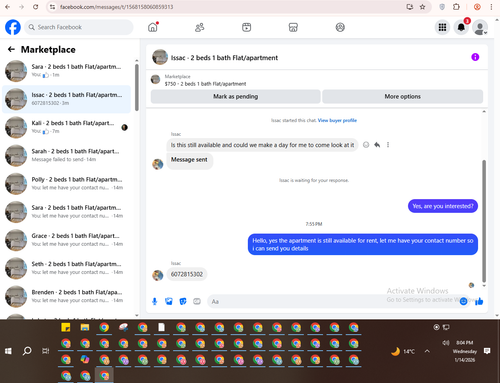Open Windows notification center
Viewport: 500px width, 383px height.
pyautogui.click(x=487, y=351)
